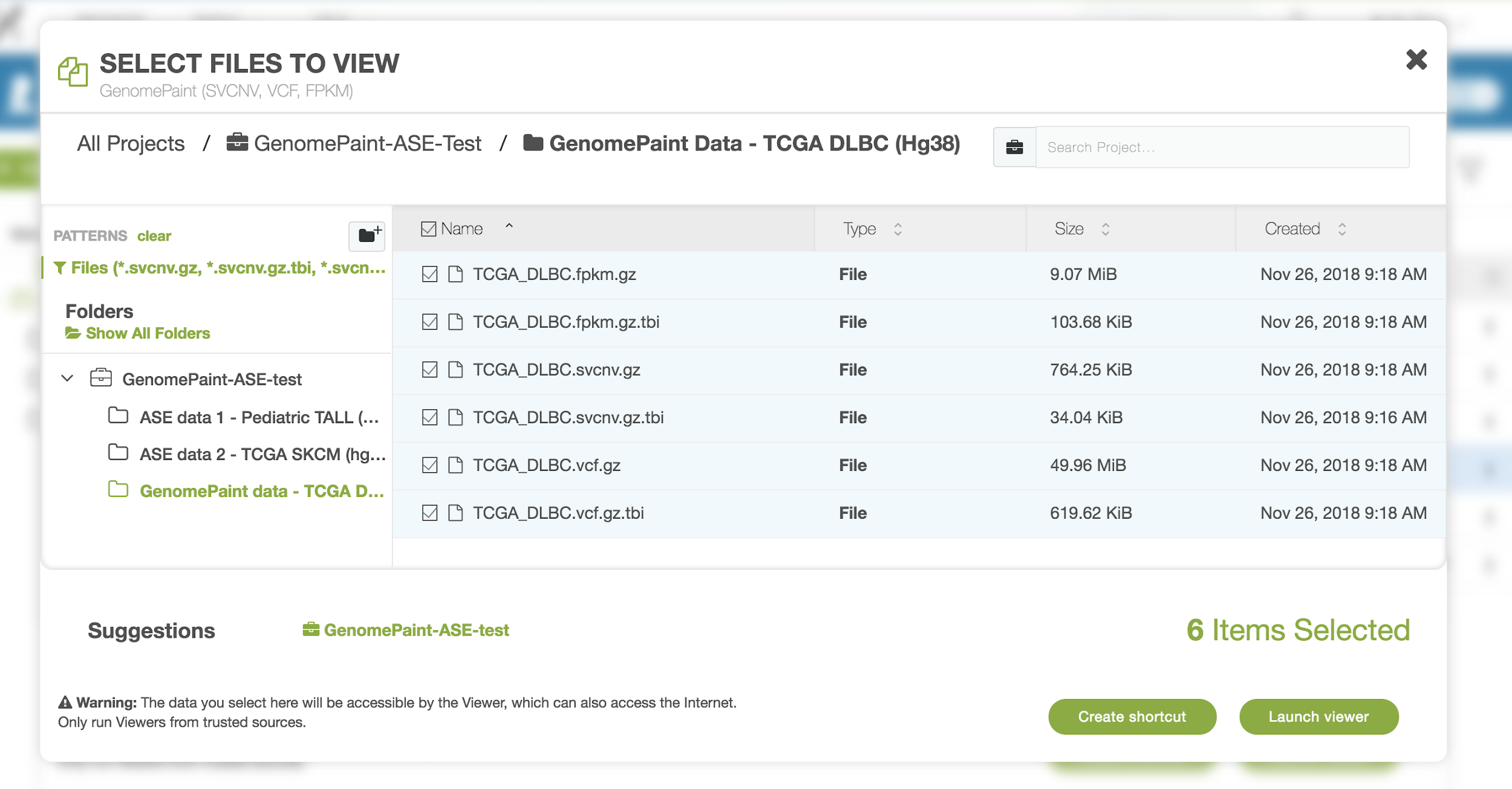Select GenomePaint-ASE-test project in tree

tap(212, 379)
